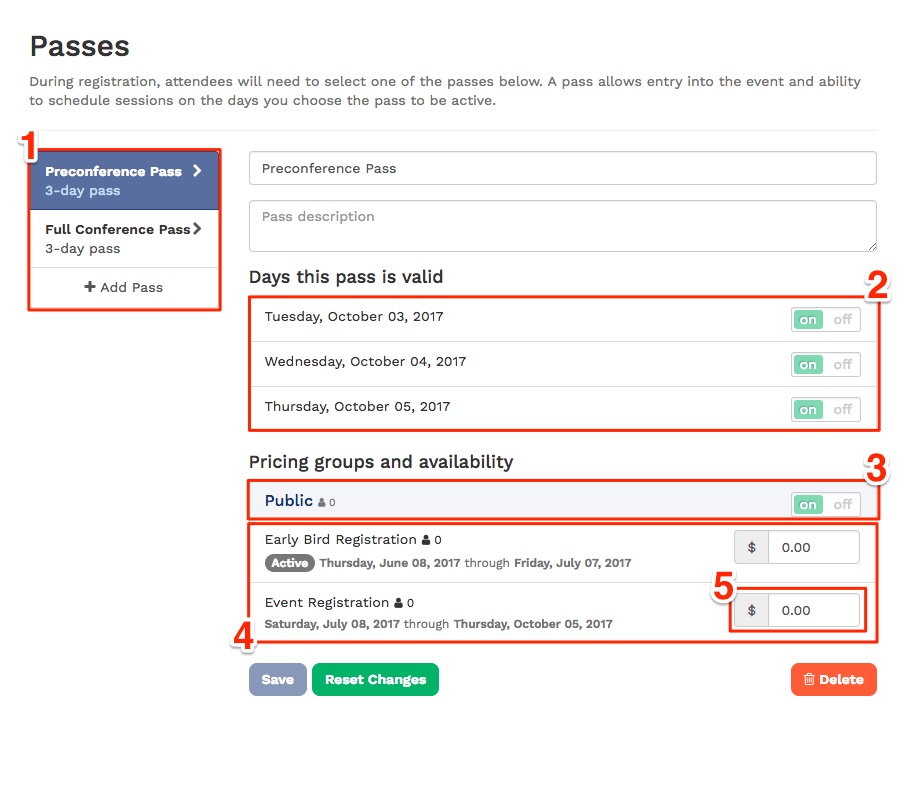Screen dimensions: 917x797
Task: Click the Pass description field
Action: pos(562,226)
